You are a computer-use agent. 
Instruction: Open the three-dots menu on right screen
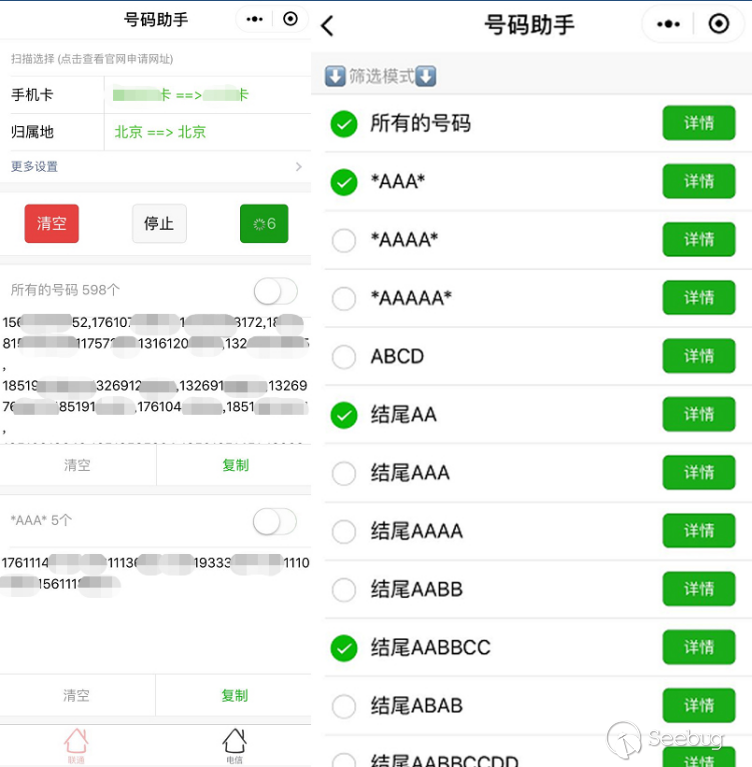(668, 24)
